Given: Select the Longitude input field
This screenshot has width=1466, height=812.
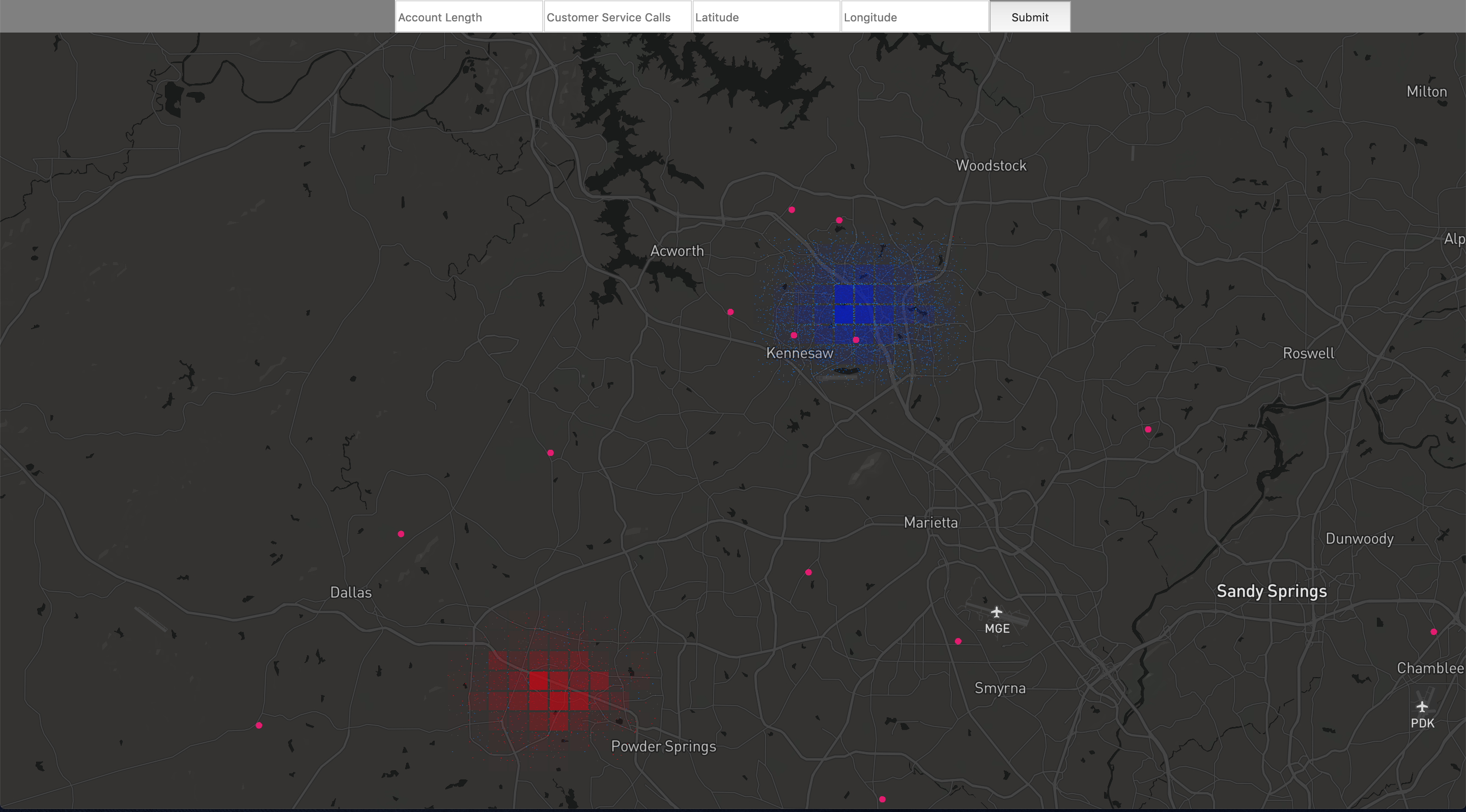Looking at the screenshot, I should [914, 17].
